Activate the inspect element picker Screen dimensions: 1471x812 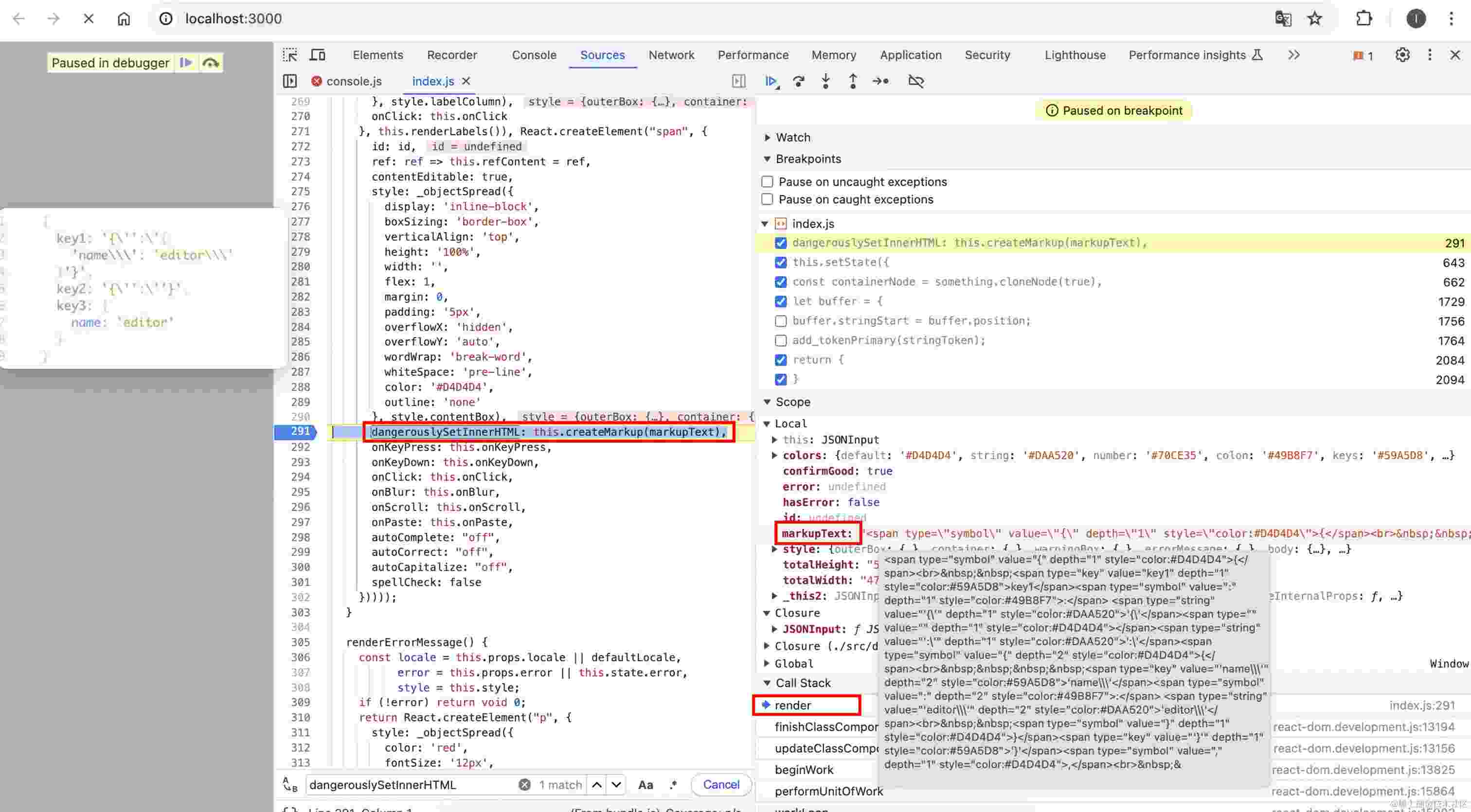click(290, 55)
